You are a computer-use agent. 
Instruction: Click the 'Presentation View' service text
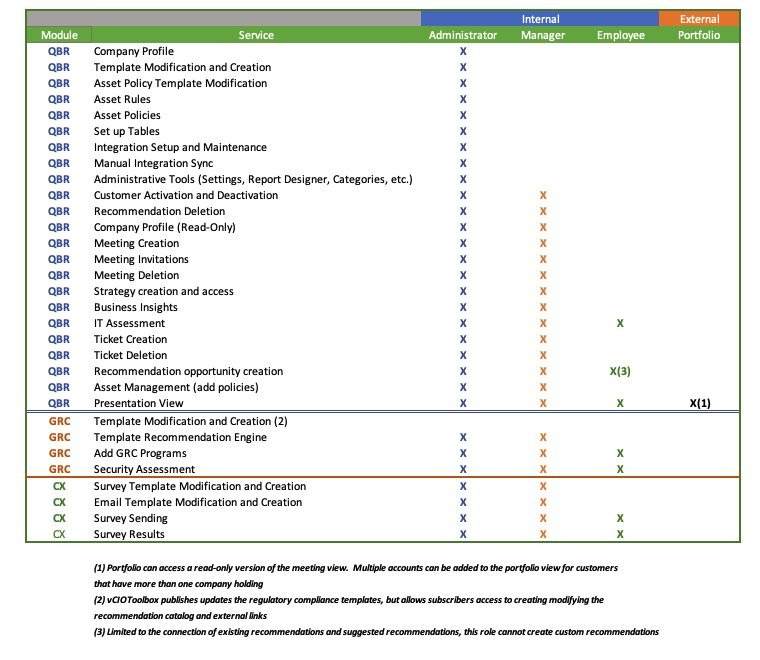139,403
